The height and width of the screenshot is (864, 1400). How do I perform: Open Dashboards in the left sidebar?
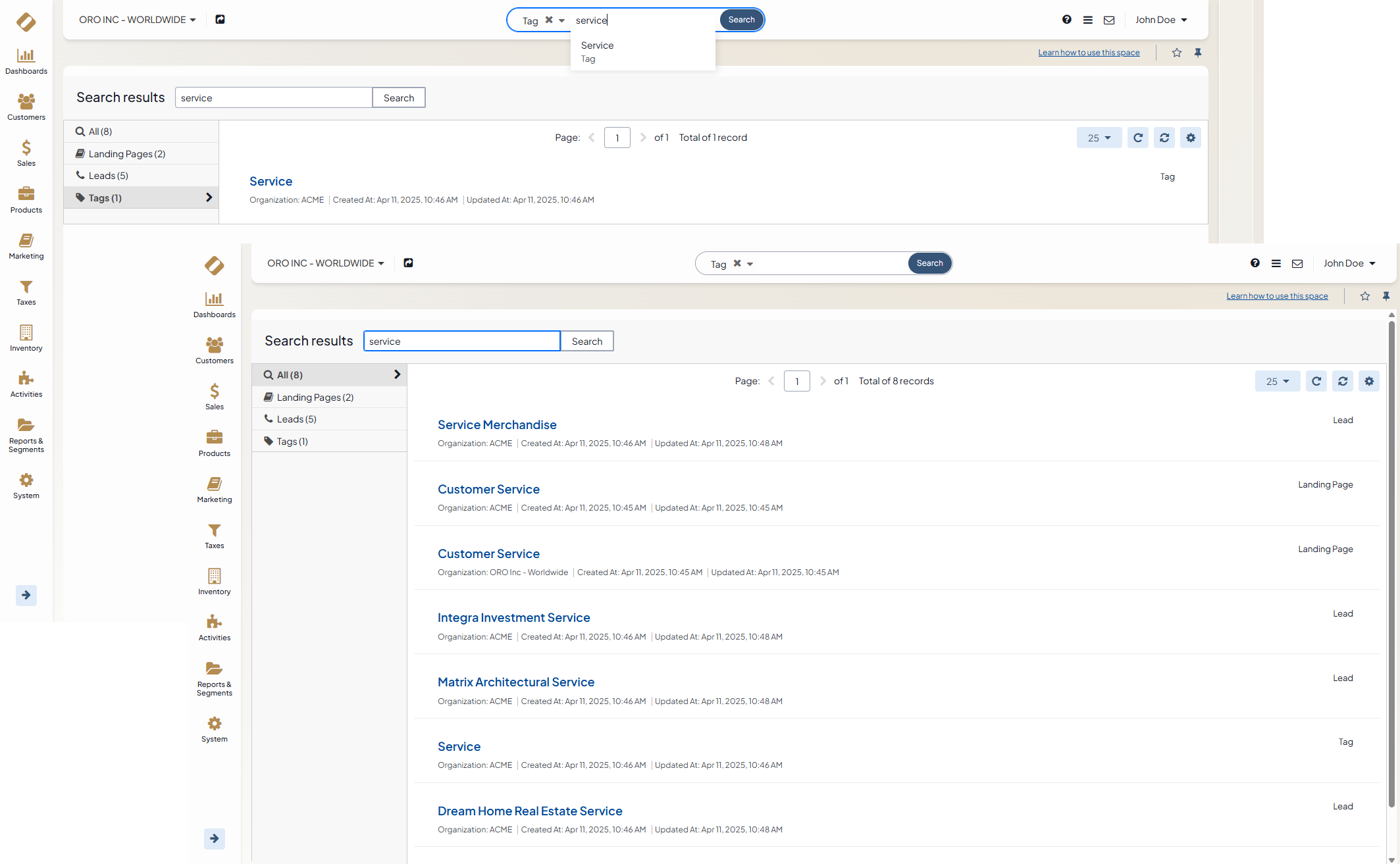point(214,304)
